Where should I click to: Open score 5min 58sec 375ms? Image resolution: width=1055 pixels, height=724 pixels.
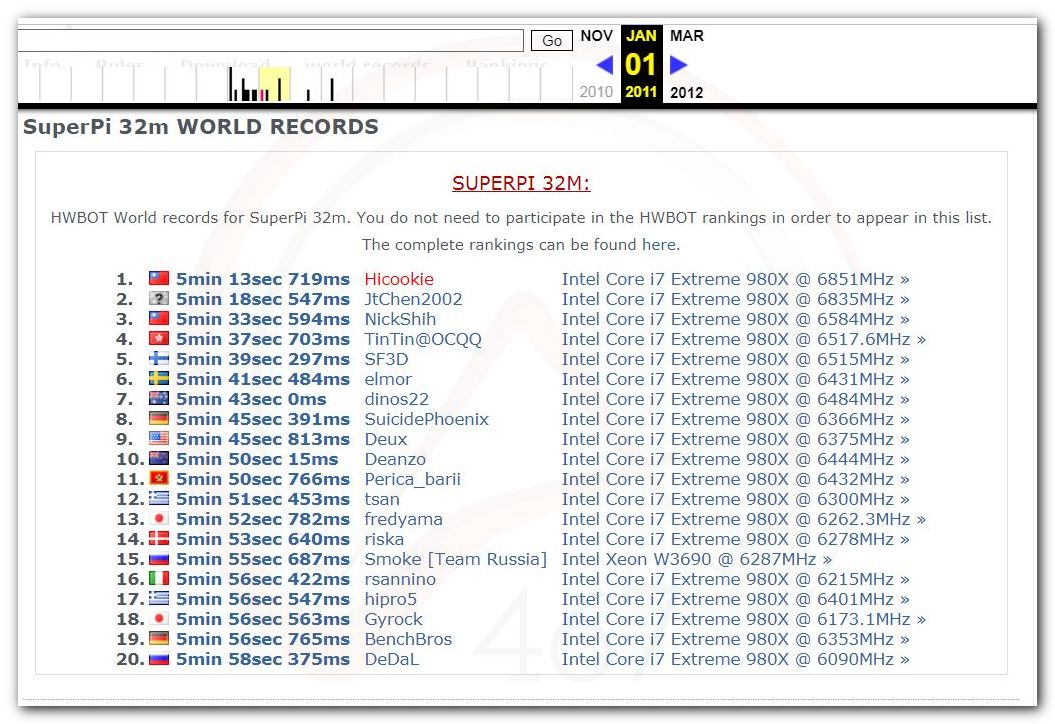(x=263, y=659)
